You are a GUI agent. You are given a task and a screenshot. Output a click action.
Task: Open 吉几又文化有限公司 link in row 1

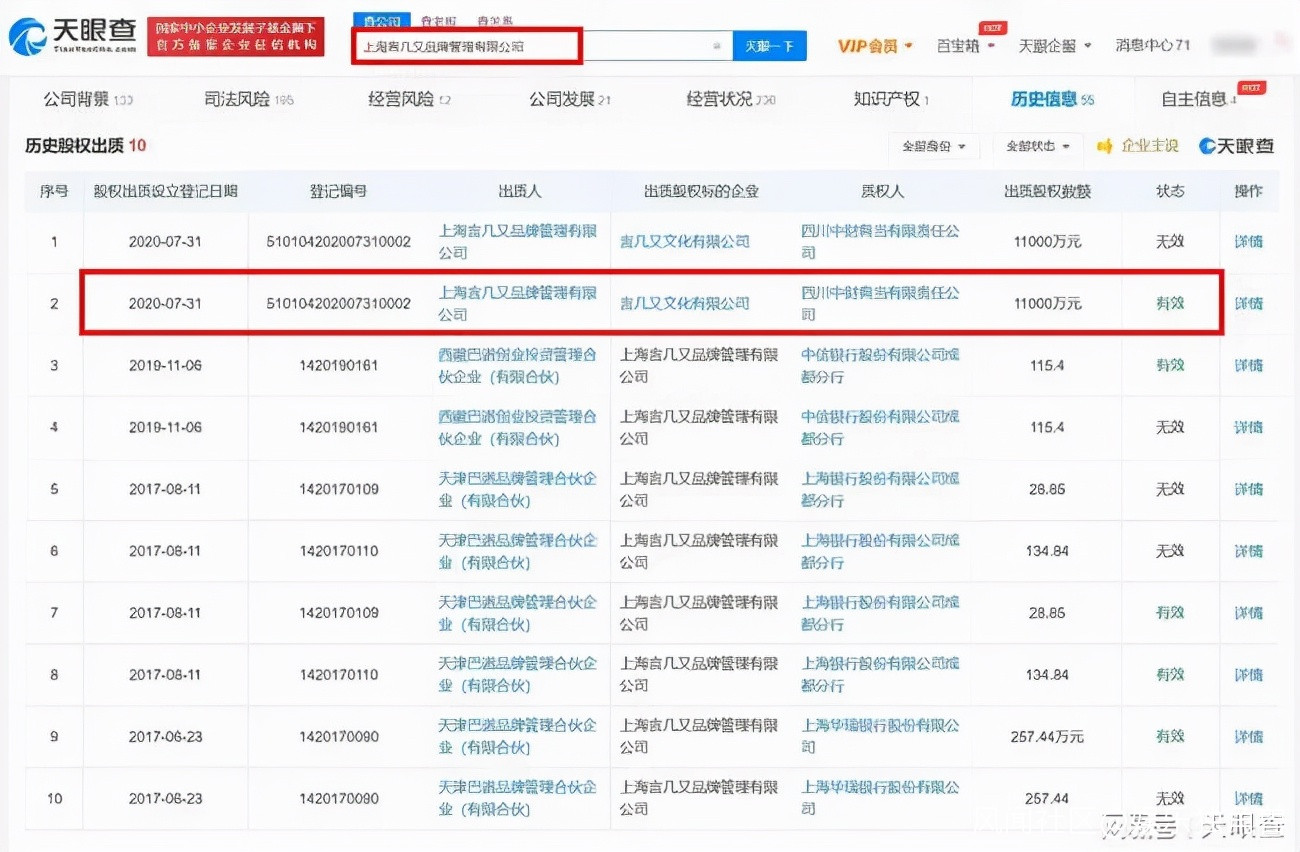pos(684,241)
